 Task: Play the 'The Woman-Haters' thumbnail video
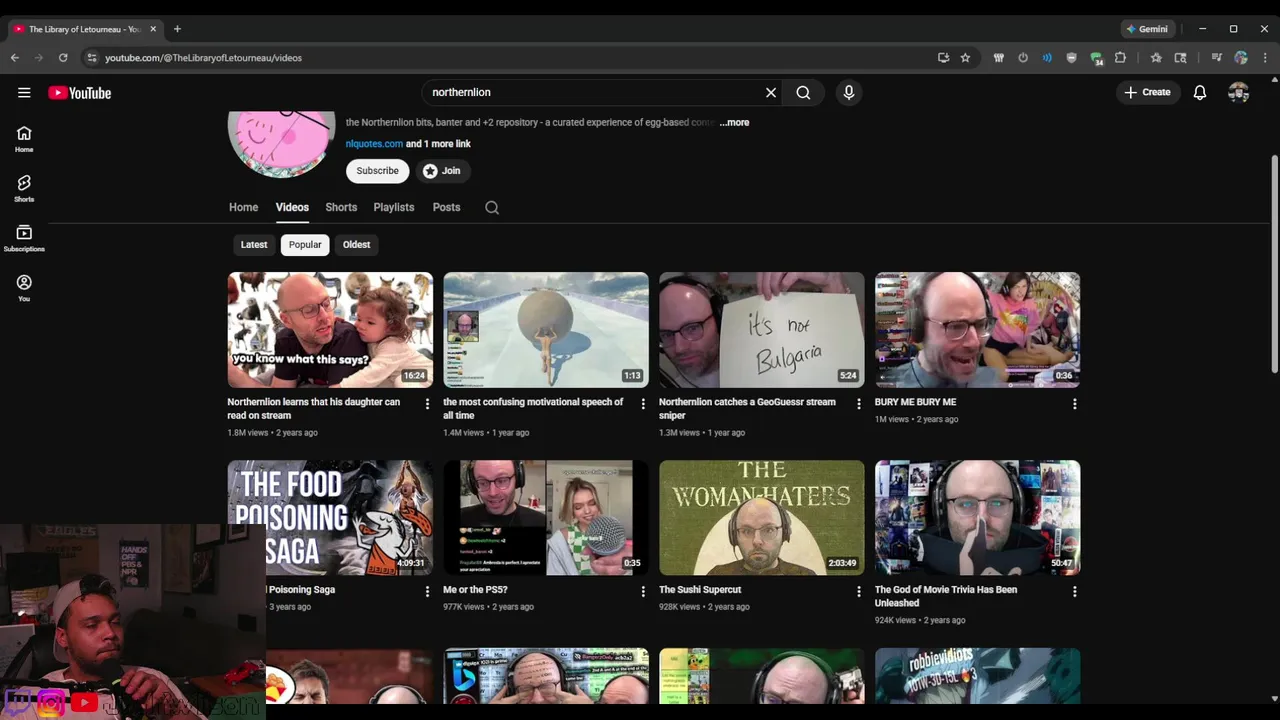(x=762, y=518)
